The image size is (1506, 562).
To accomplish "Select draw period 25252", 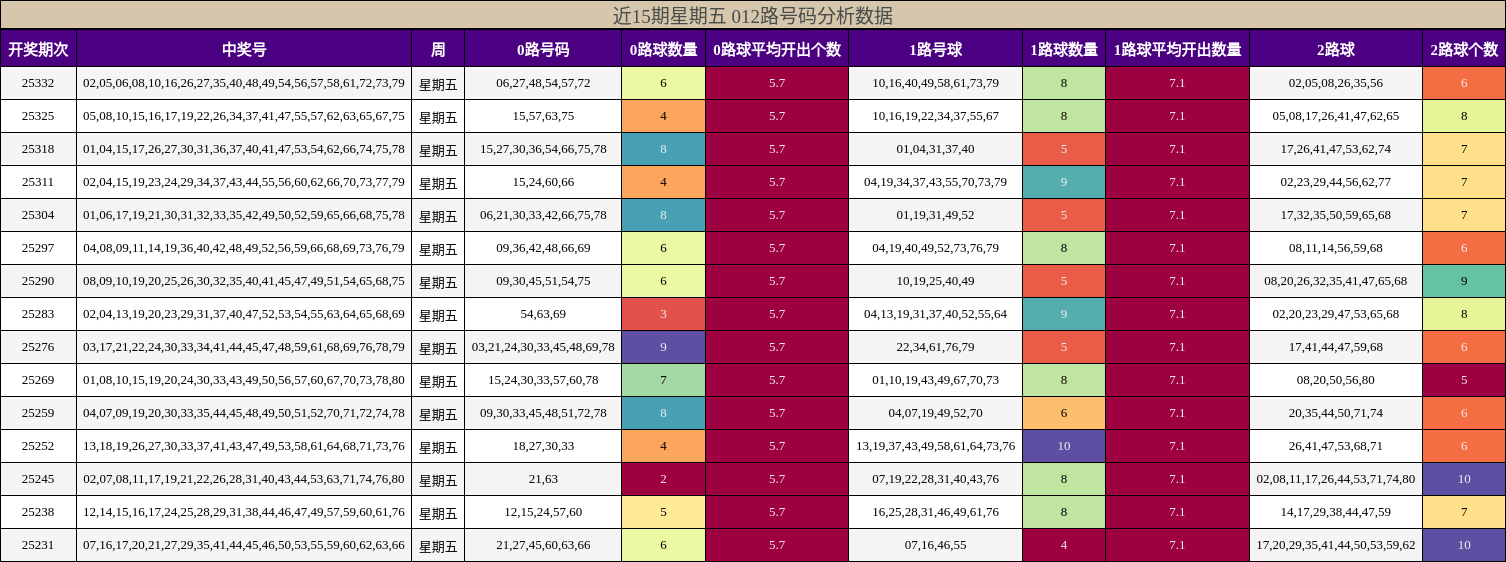I will (38, 446).
